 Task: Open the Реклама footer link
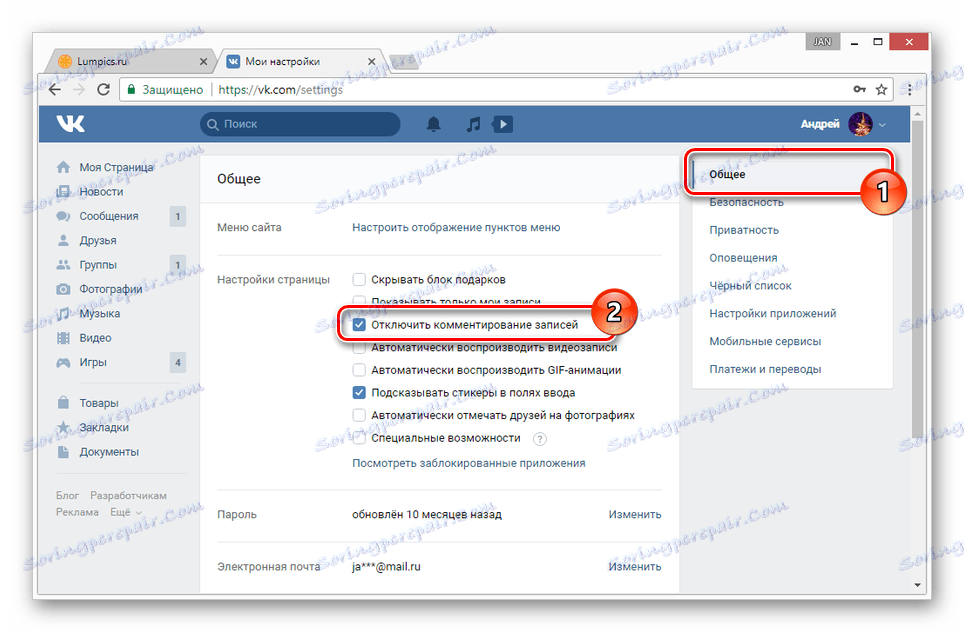coord(77,512)
